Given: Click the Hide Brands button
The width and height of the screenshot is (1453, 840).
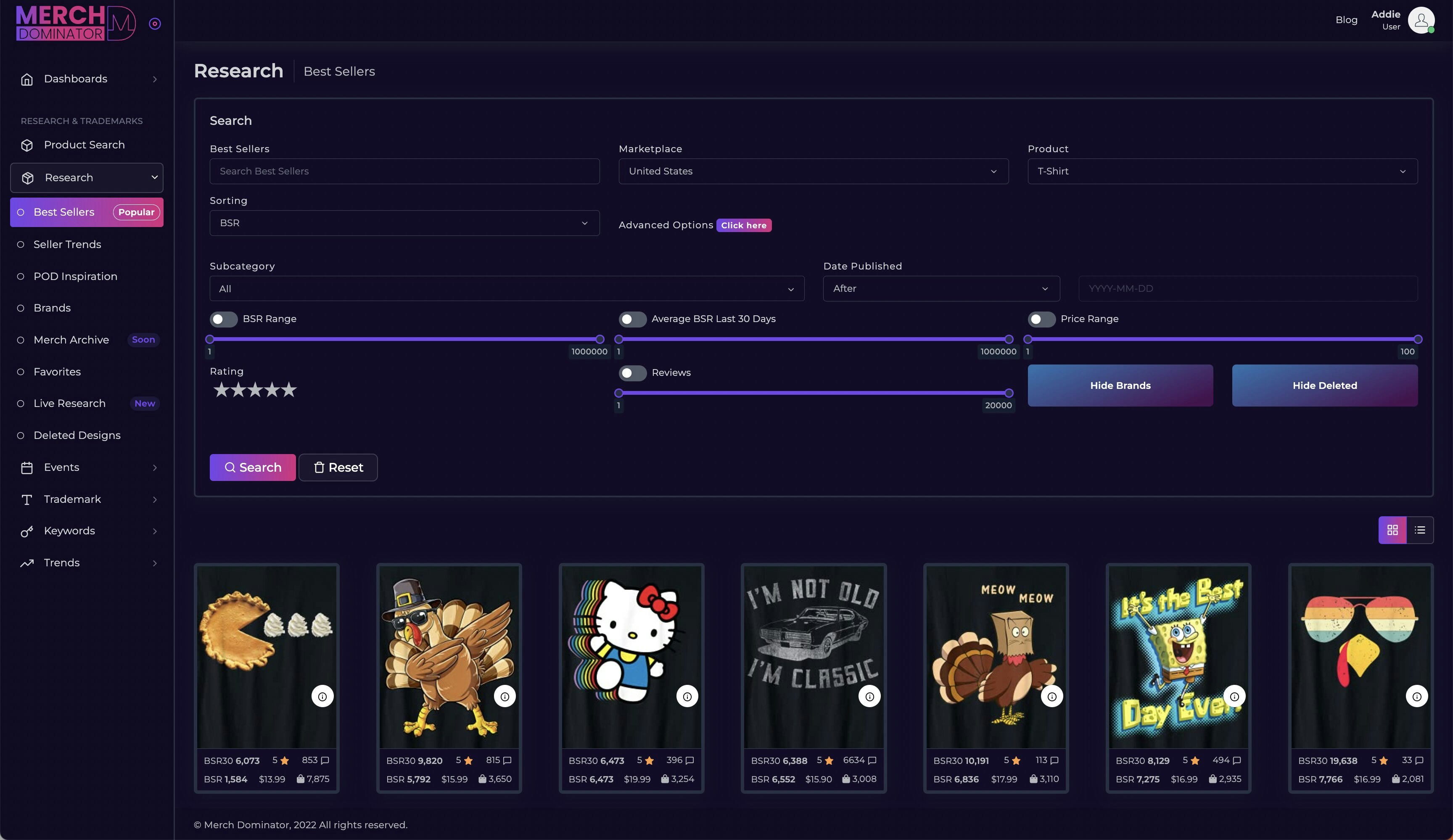Looking at the screenshot, I should [1120, 386].
